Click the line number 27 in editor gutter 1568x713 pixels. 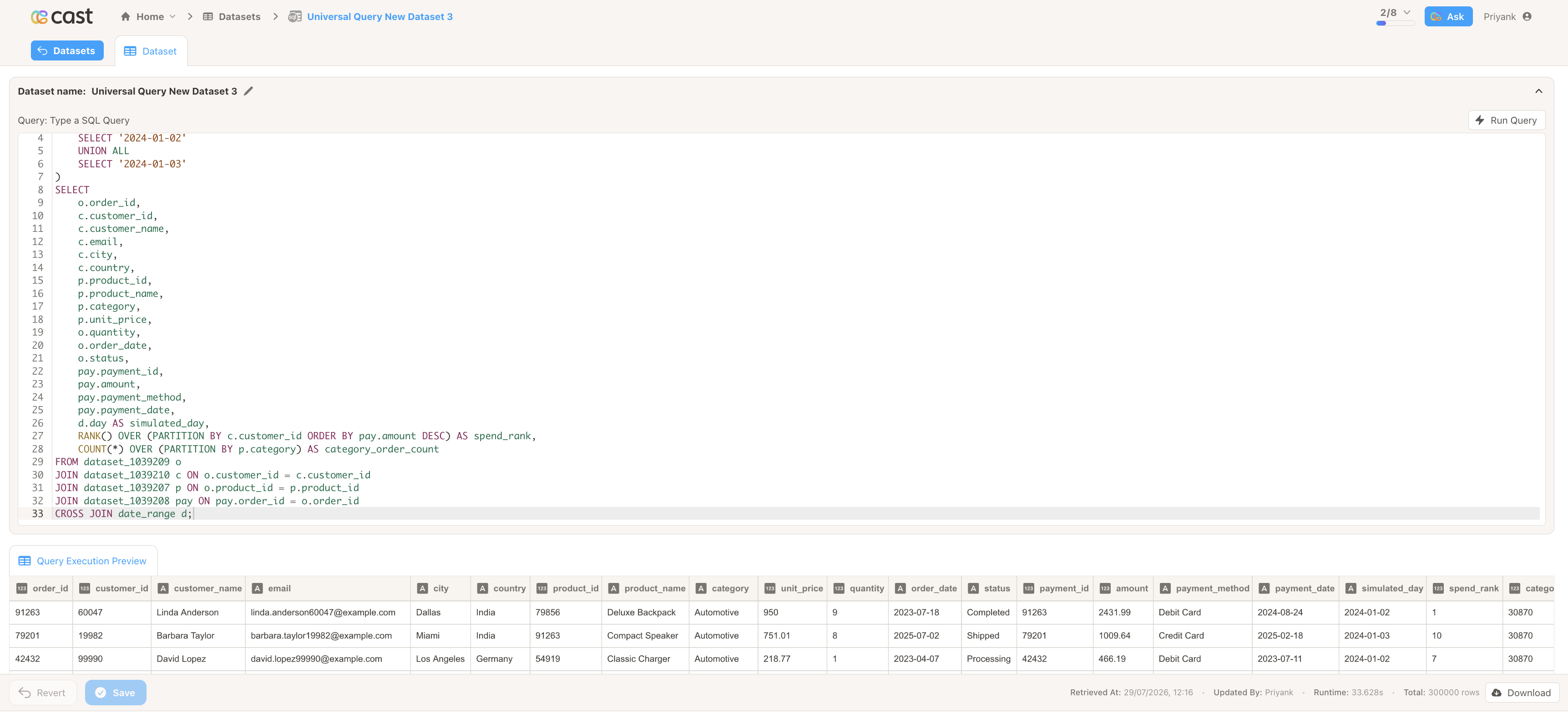[37, 436]
